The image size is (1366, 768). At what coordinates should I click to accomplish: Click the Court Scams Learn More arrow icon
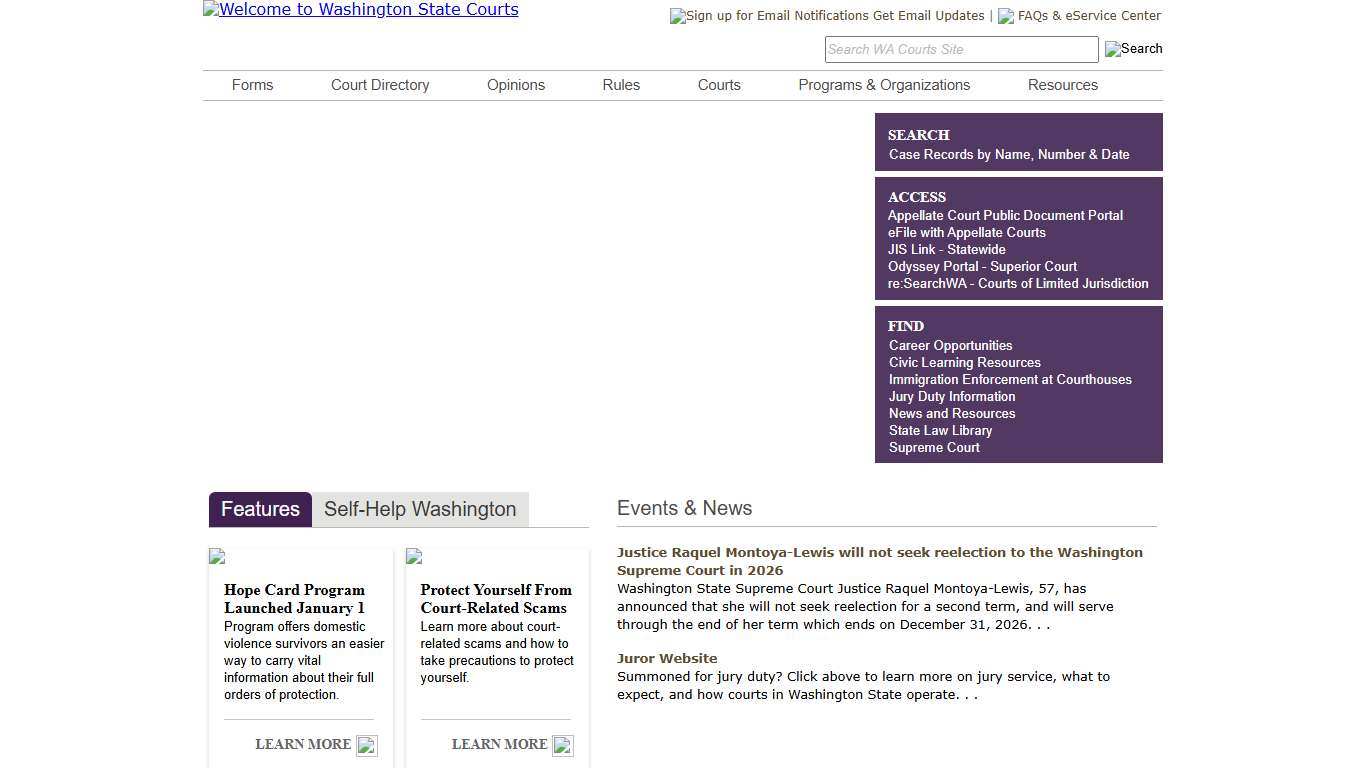tap(563, 746)
